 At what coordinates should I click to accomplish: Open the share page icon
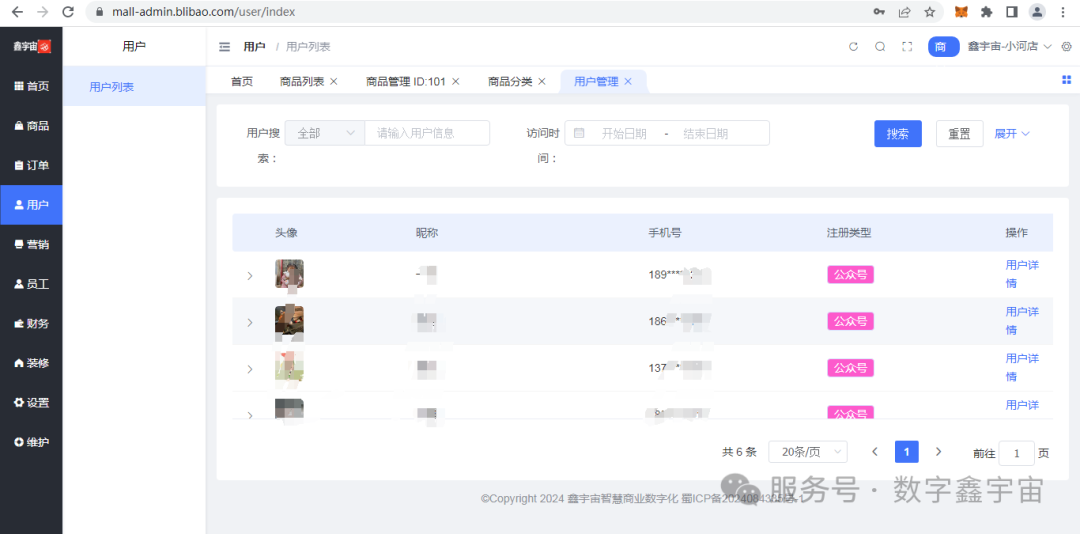904,12
